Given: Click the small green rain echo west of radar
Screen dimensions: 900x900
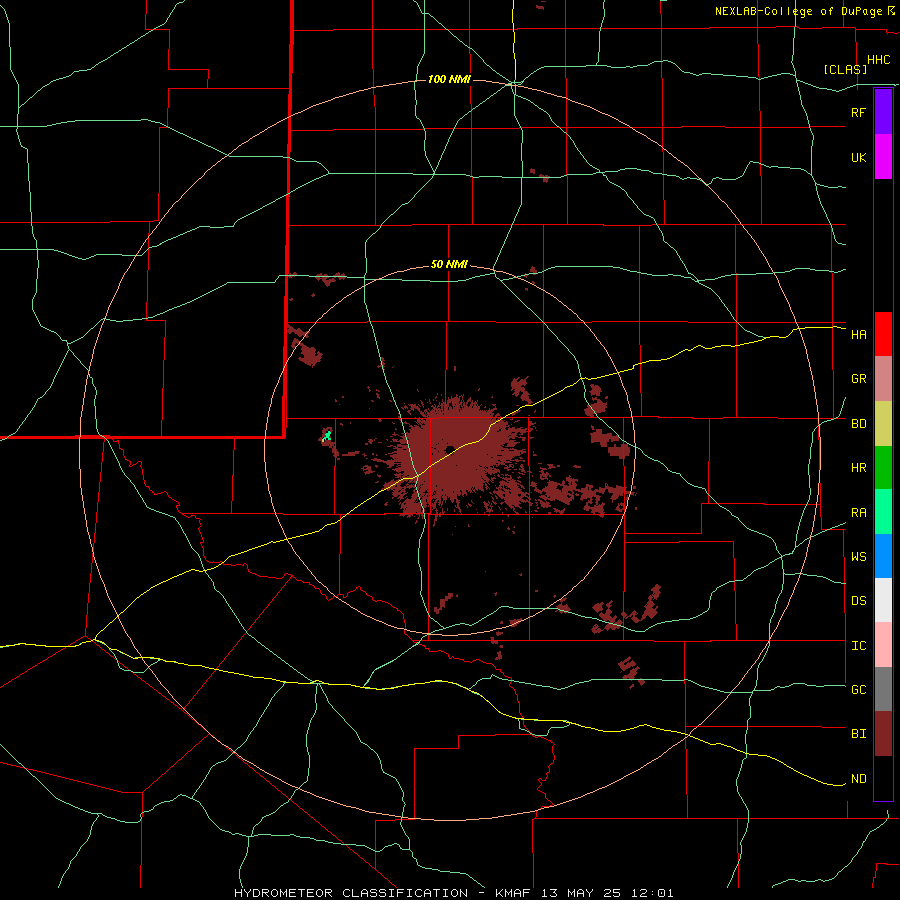Looking at the screenshot, I should point(327,436).
